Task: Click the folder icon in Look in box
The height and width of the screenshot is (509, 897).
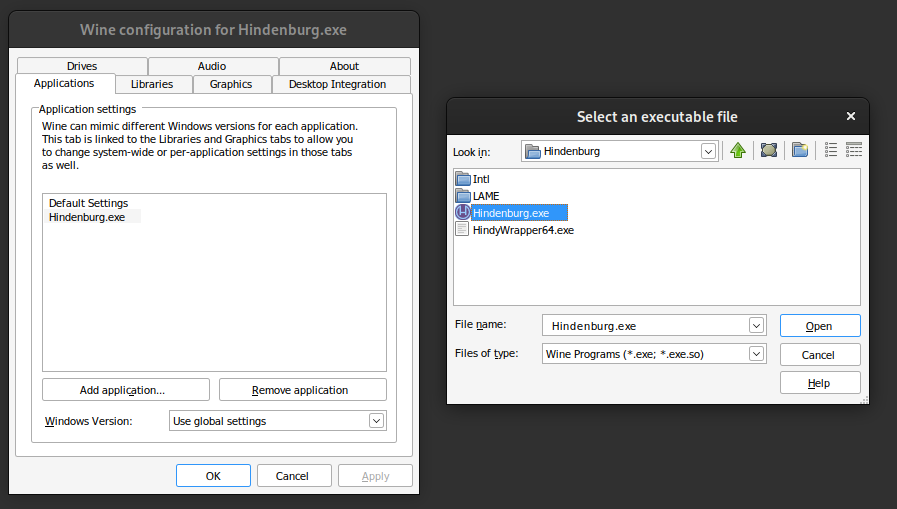Action: pos(533,152)
